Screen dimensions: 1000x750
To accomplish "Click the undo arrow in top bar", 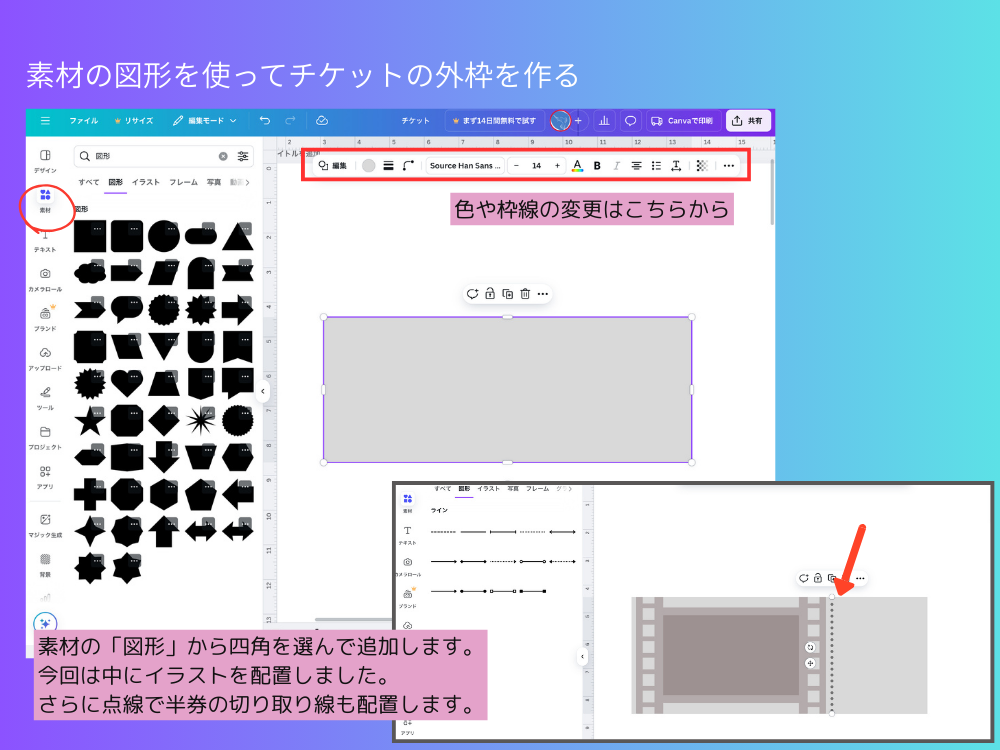I will (x=265, y=120).
